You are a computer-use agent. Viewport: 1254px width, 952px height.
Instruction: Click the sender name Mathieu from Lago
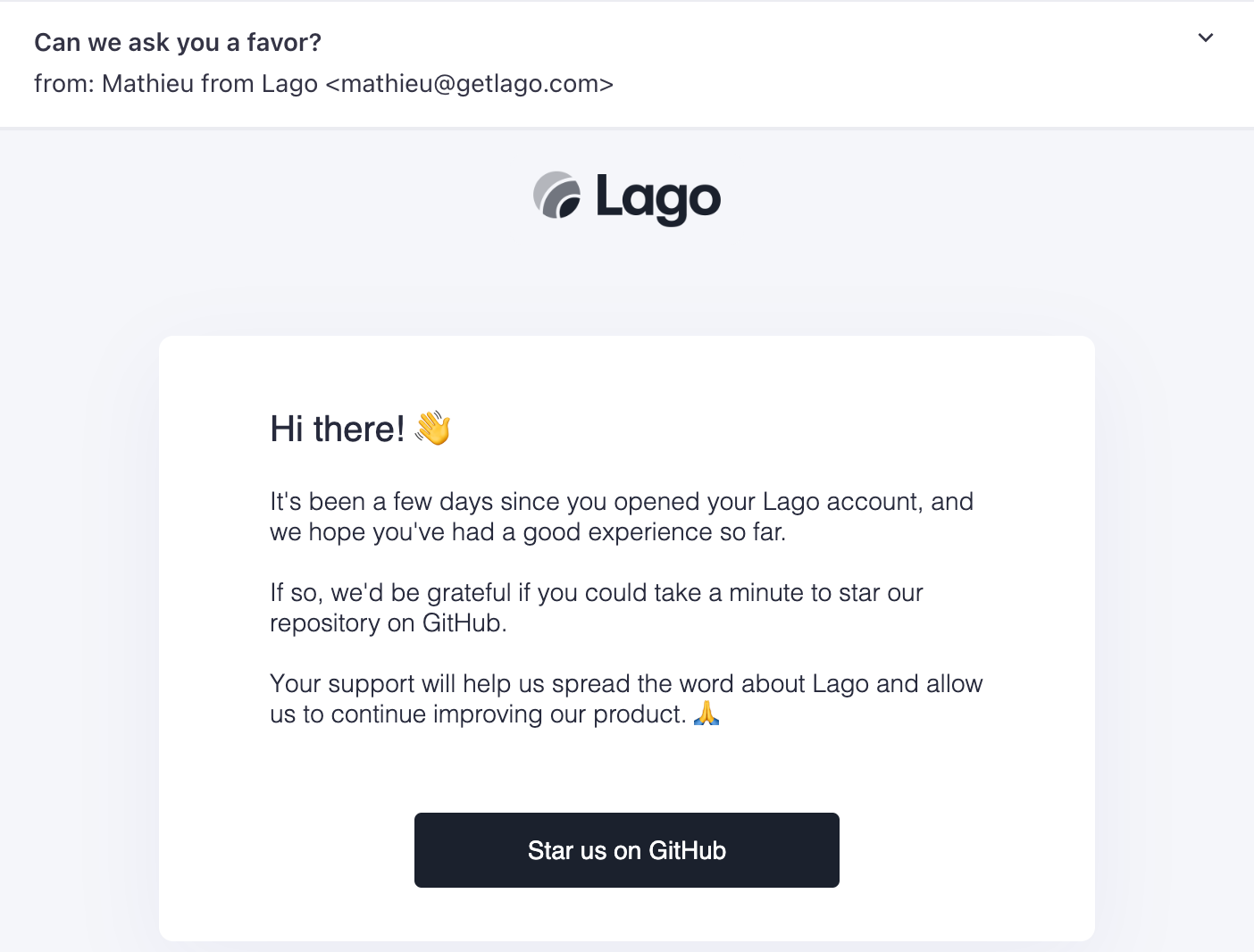click(210, 84)
